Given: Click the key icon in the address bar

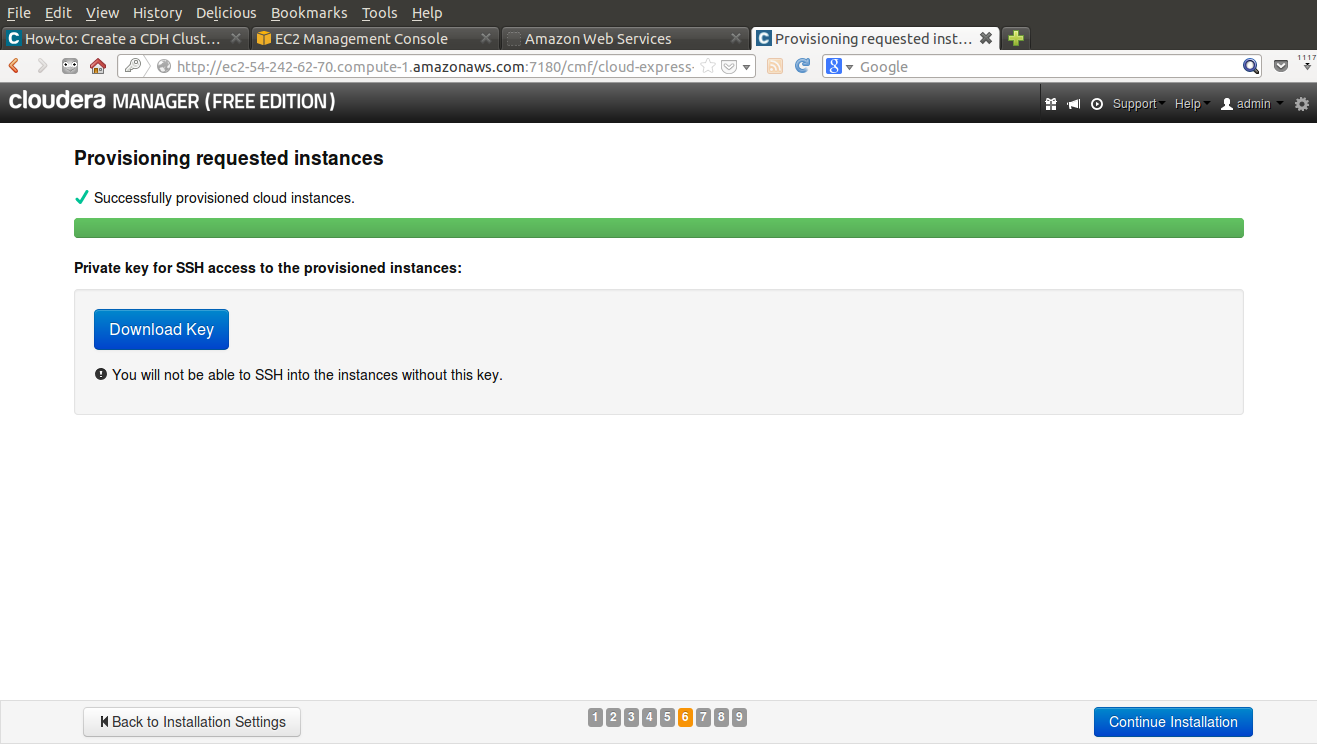Looking at the screenshot, I should [133, 66].
